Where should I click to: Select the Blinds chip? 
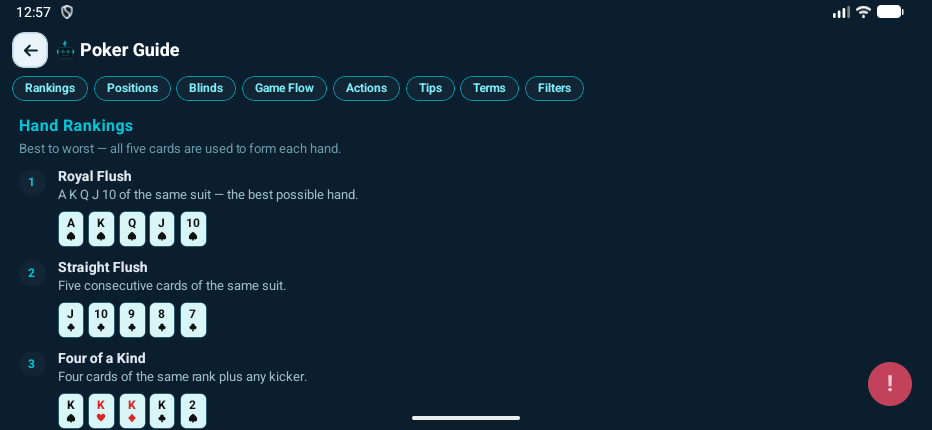pos(206,88)
